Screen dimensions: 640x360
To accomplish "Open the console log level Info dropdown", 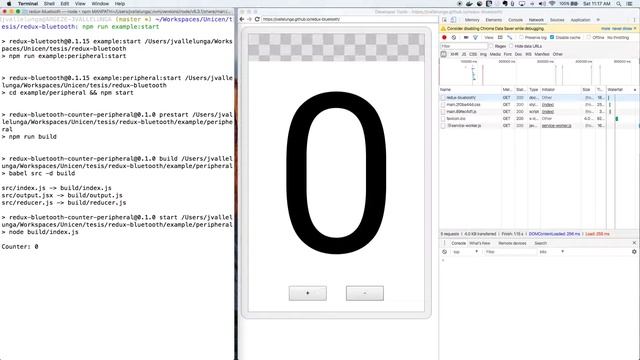I will 551,252.
